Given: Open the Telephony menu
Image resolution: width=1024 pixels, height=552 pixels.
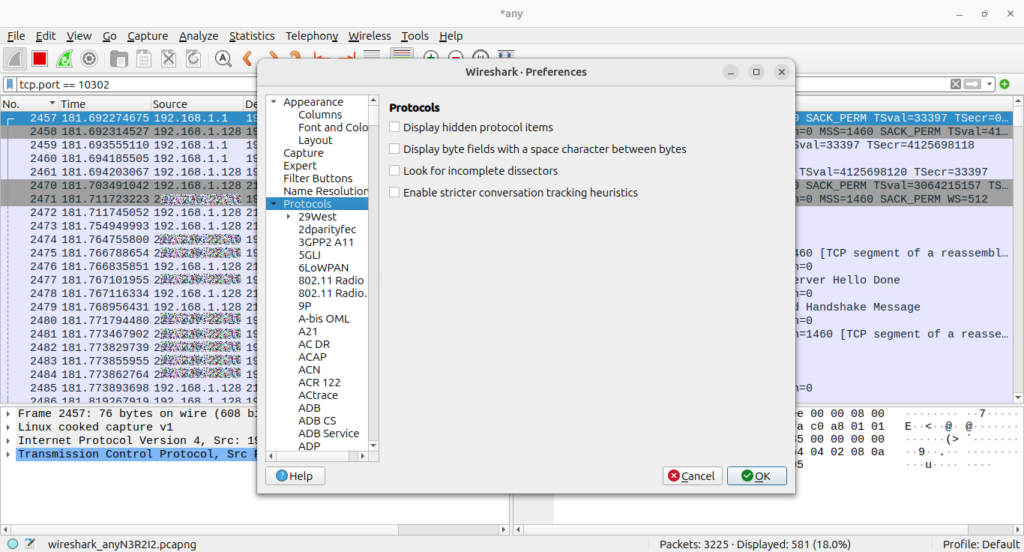Looking at the screenshot, I should click(x=312, y=36).
